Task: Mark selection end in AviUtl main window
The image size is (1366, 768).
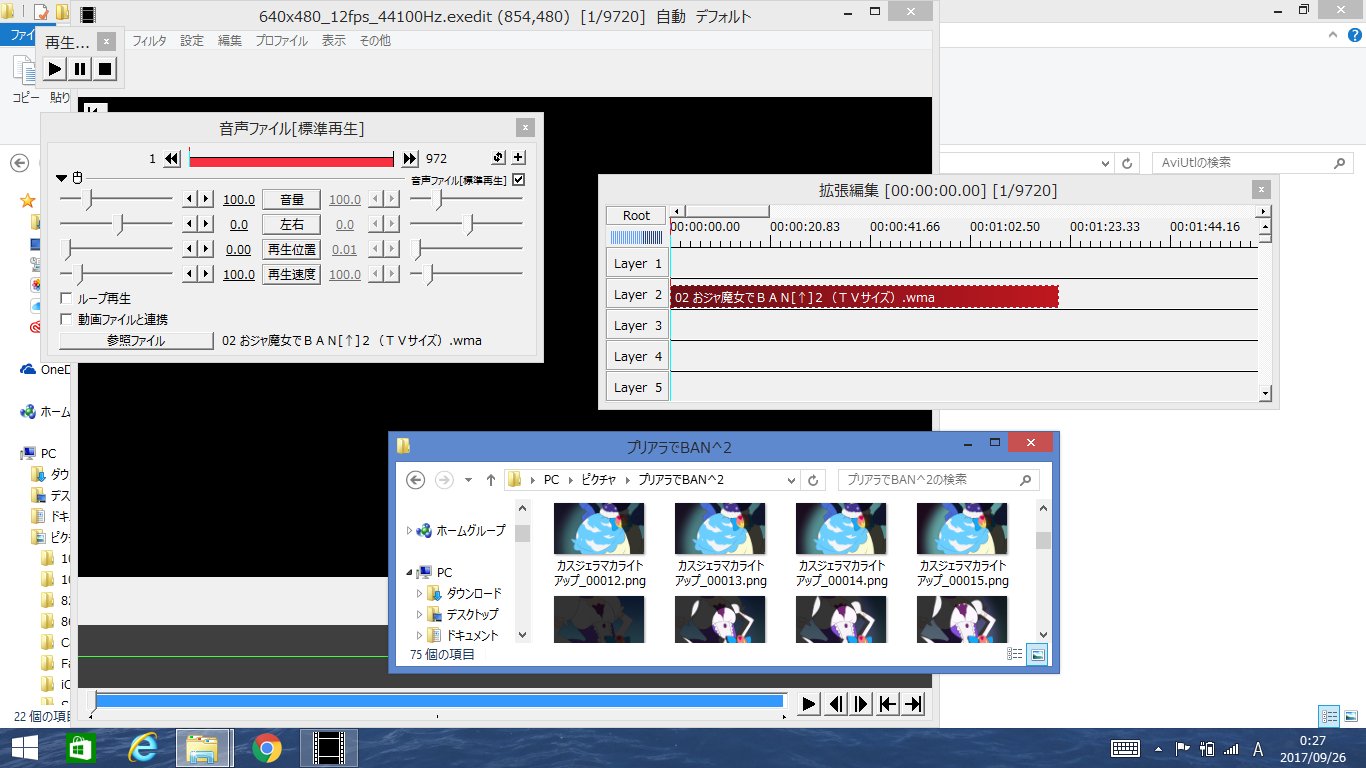Action: point(913,704)
